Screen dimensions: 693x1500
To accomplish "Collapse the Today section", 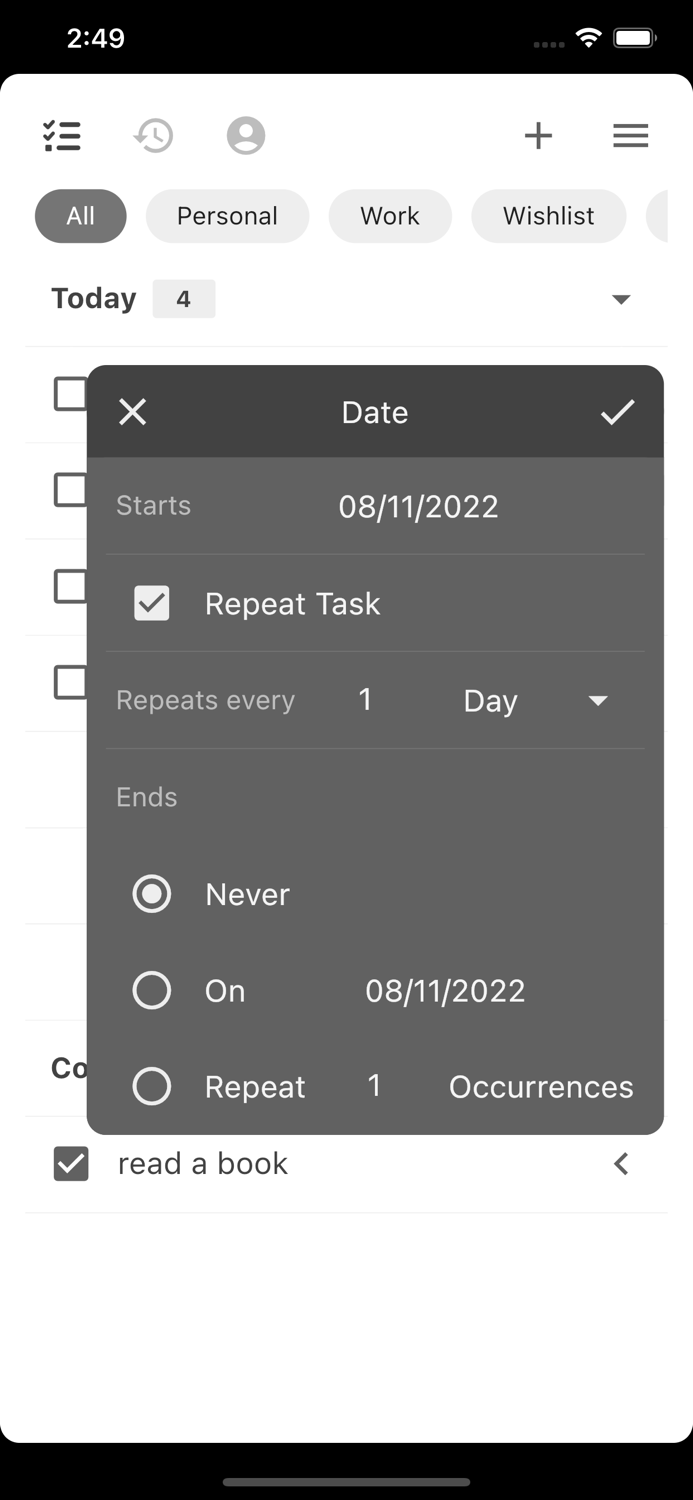I will click(621, 298).
